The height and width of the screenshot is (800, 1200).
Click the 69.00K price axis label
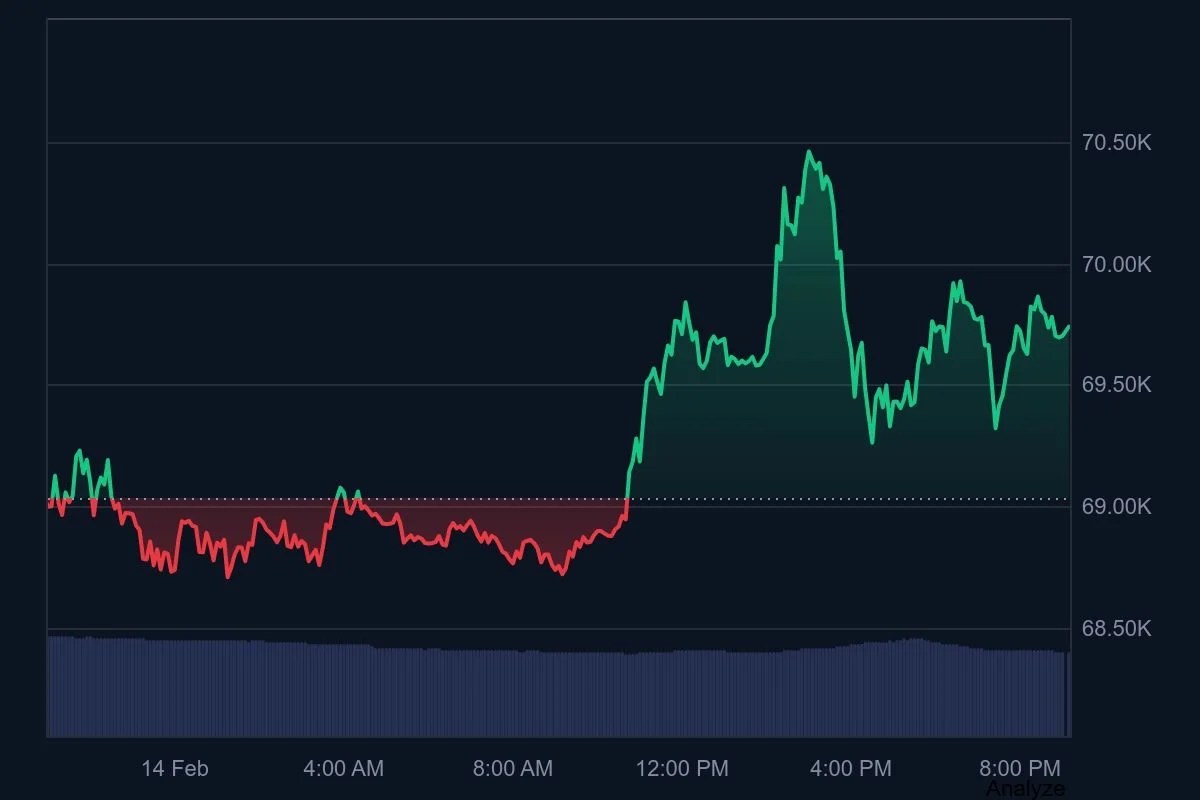[x=1117, y=507]
